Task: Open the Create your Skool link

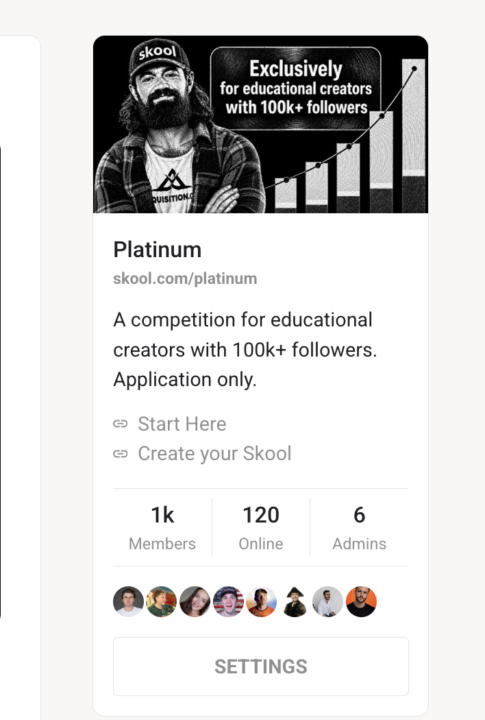Action: tap(214, 454)
